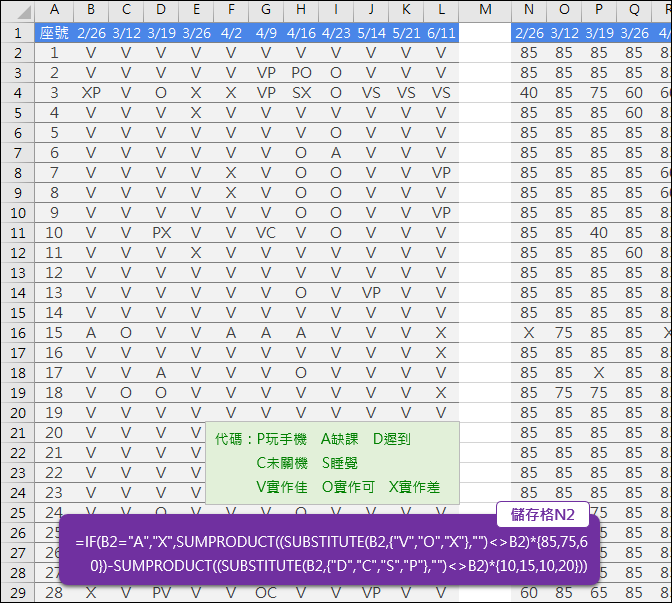Image resolution: width=672 pixels, height=603 pixels.
Task: Click cell H4 containing SX
Action: coord(301,93)
